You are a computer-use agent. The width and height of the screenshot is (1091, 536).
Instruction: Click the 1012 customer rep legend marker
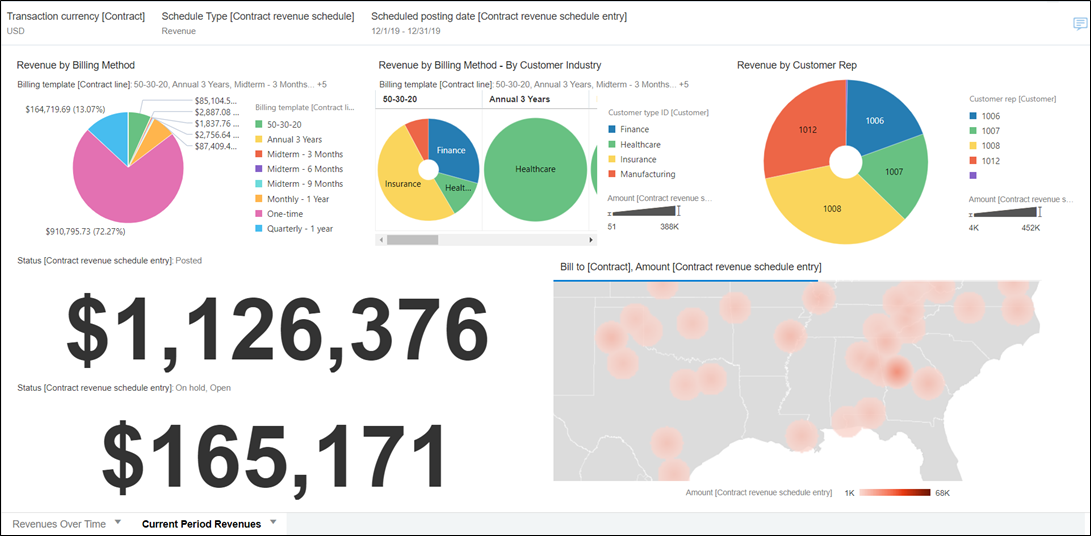tap(973, 161)
